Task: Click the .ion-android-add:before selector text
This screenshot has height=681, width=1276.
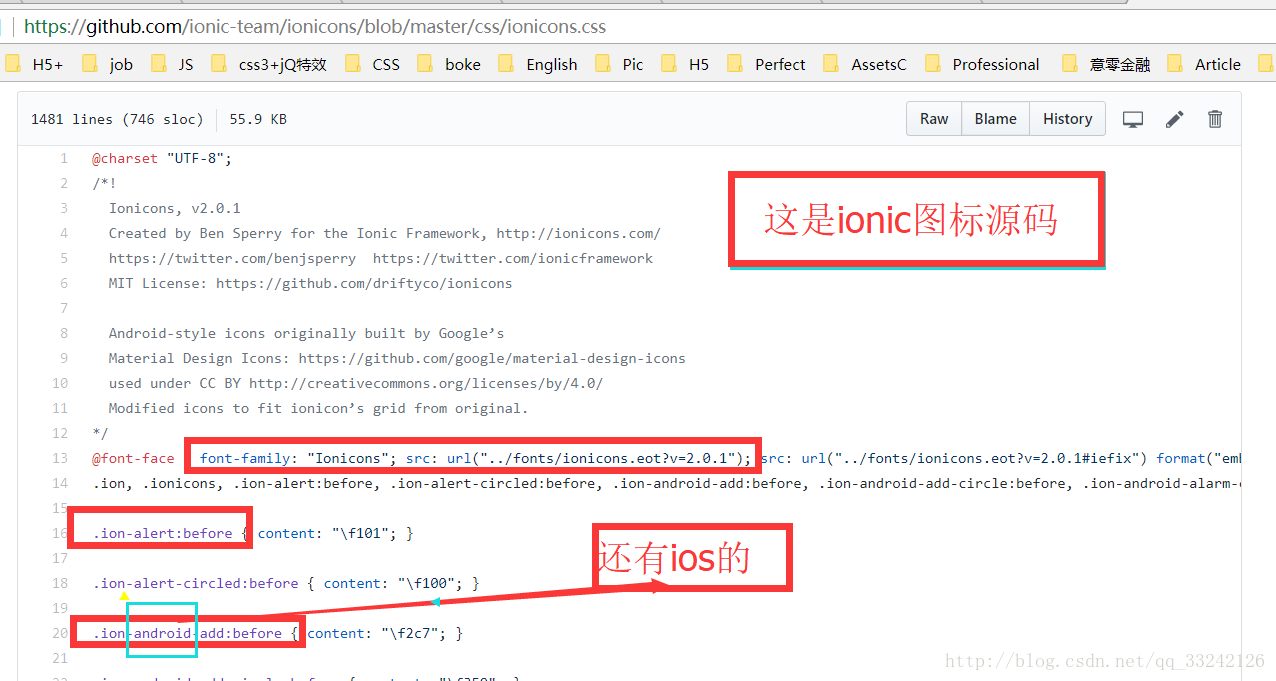Action: (187, 633)
